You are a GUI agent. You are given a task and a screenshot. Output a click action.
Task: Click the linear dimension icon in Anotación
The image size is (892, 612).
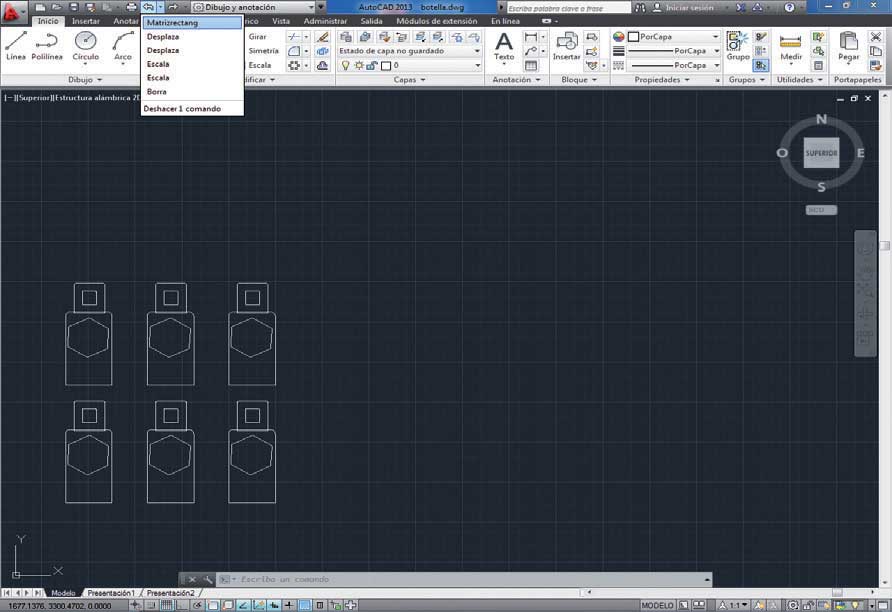(x=531, y=37)
